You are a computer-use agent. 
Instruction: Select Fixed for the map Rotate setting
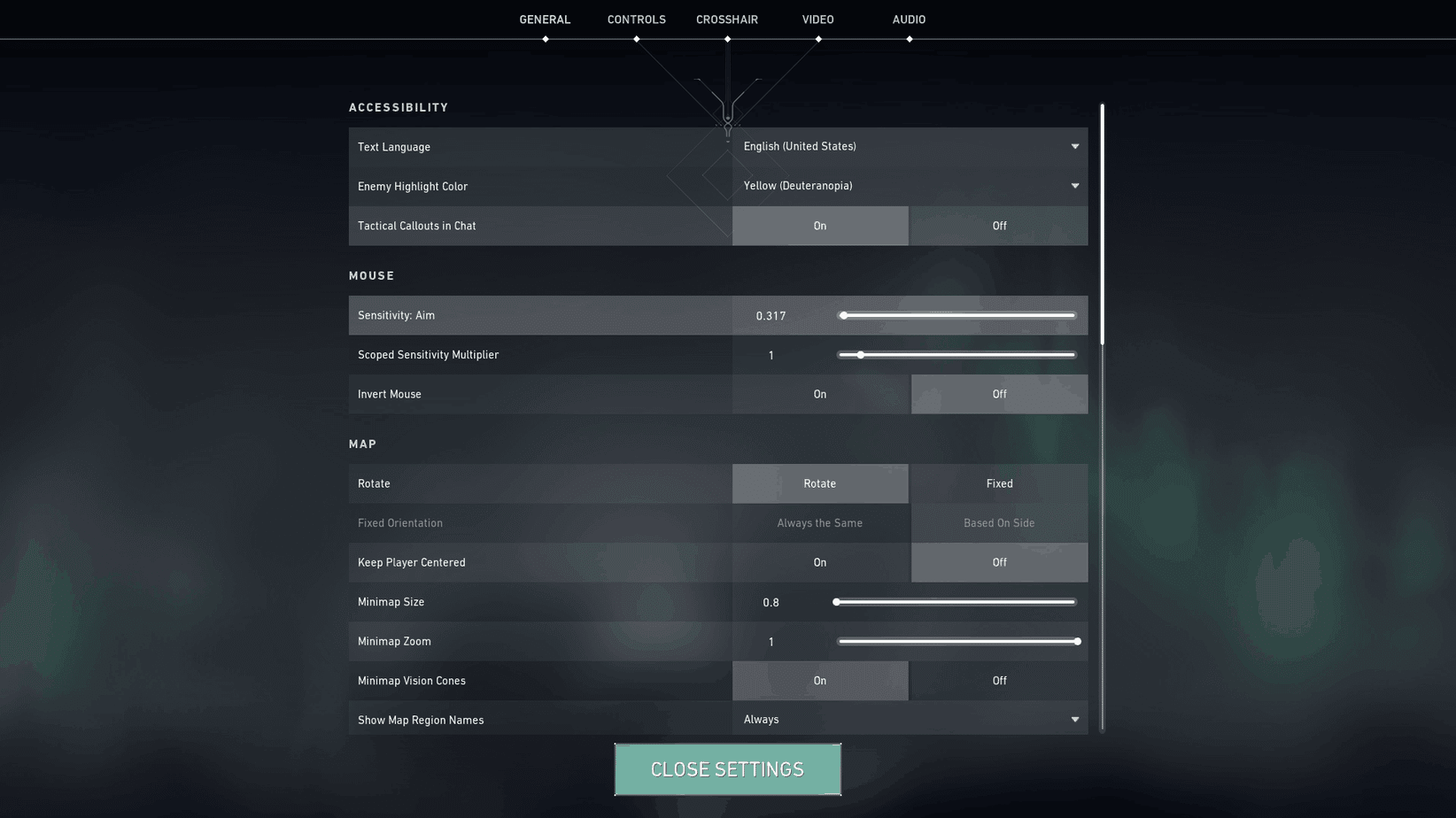(x=999, y=483)
